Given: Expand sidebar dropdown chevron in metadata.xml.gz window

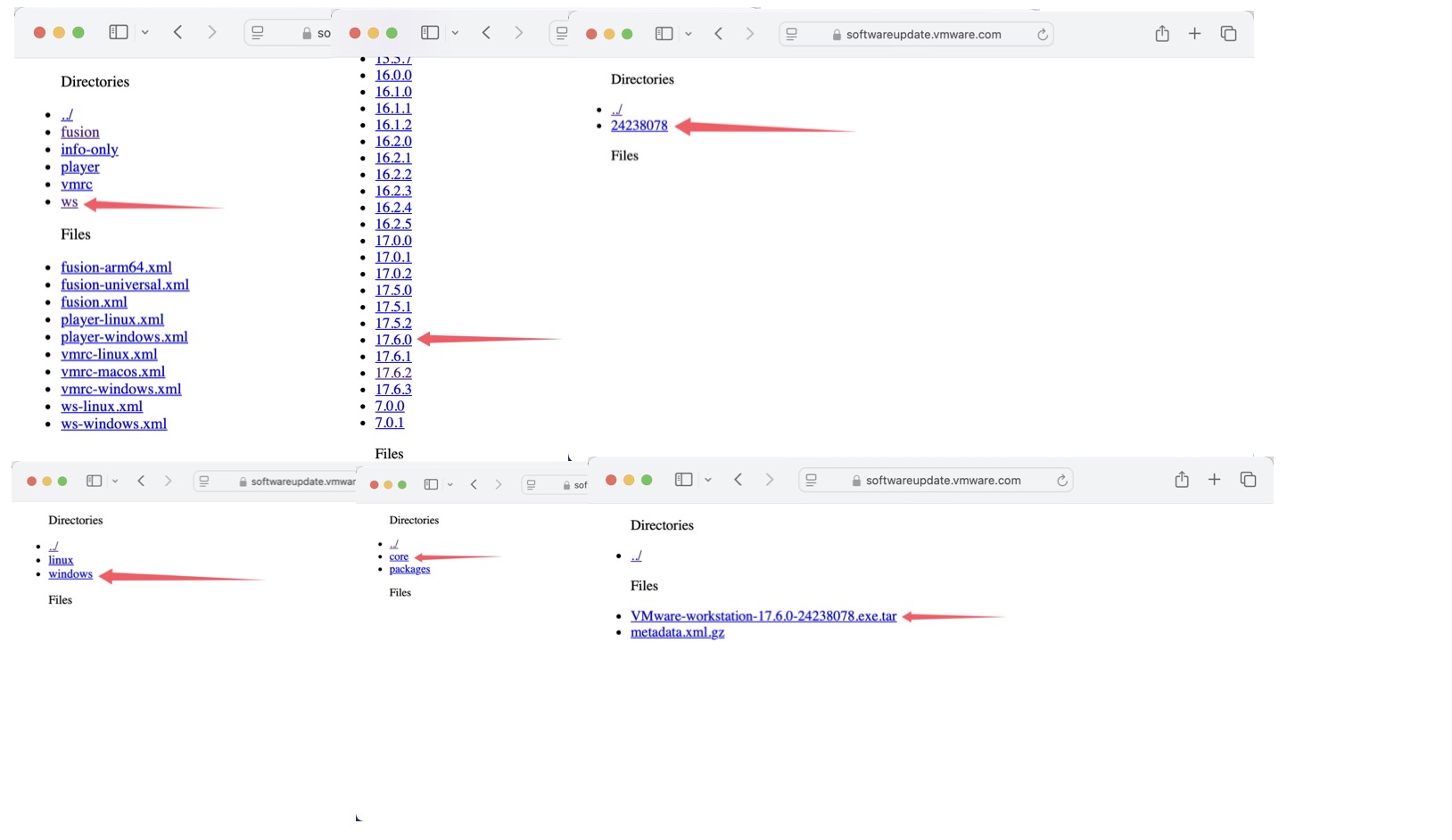Looking at the screenshot, I should (x=707, y=480).
